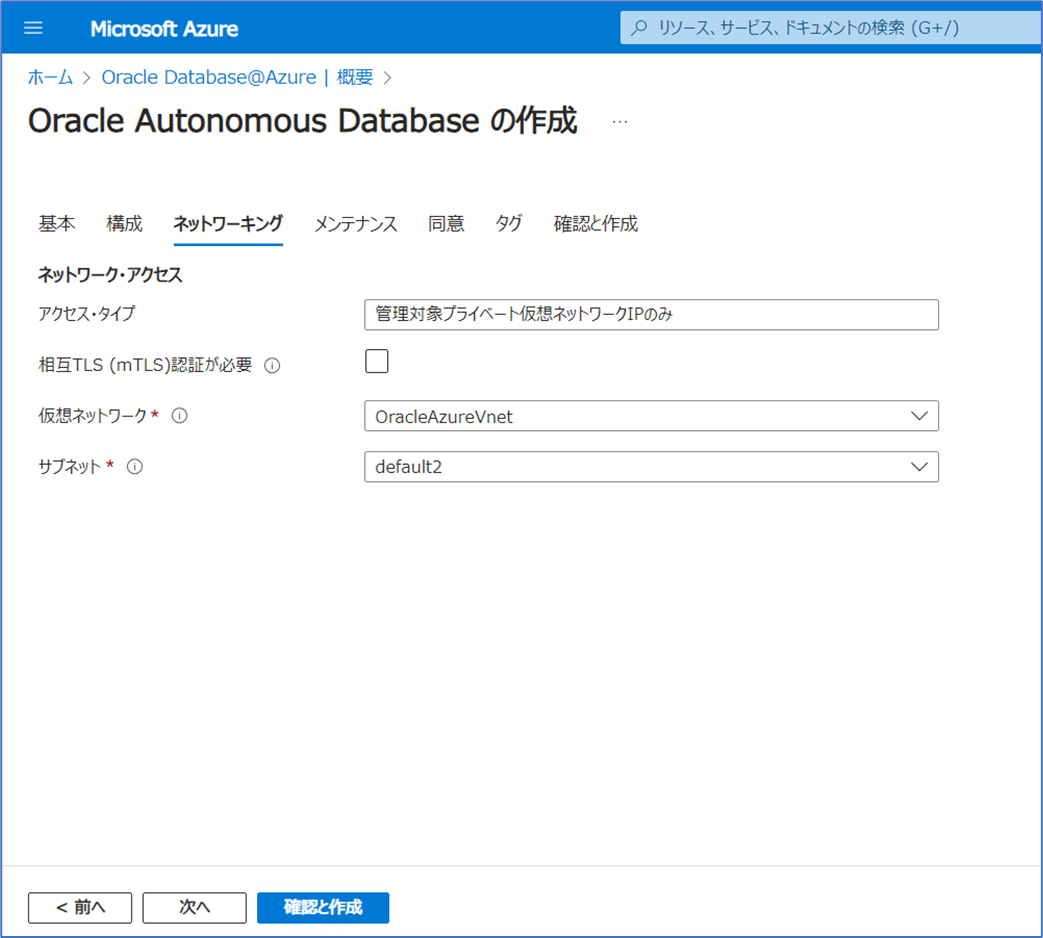The width and height of the screenshot is (1043, 938).
Task: Click the アクセス・タイプ field
Action: click(x=651, y=315)
